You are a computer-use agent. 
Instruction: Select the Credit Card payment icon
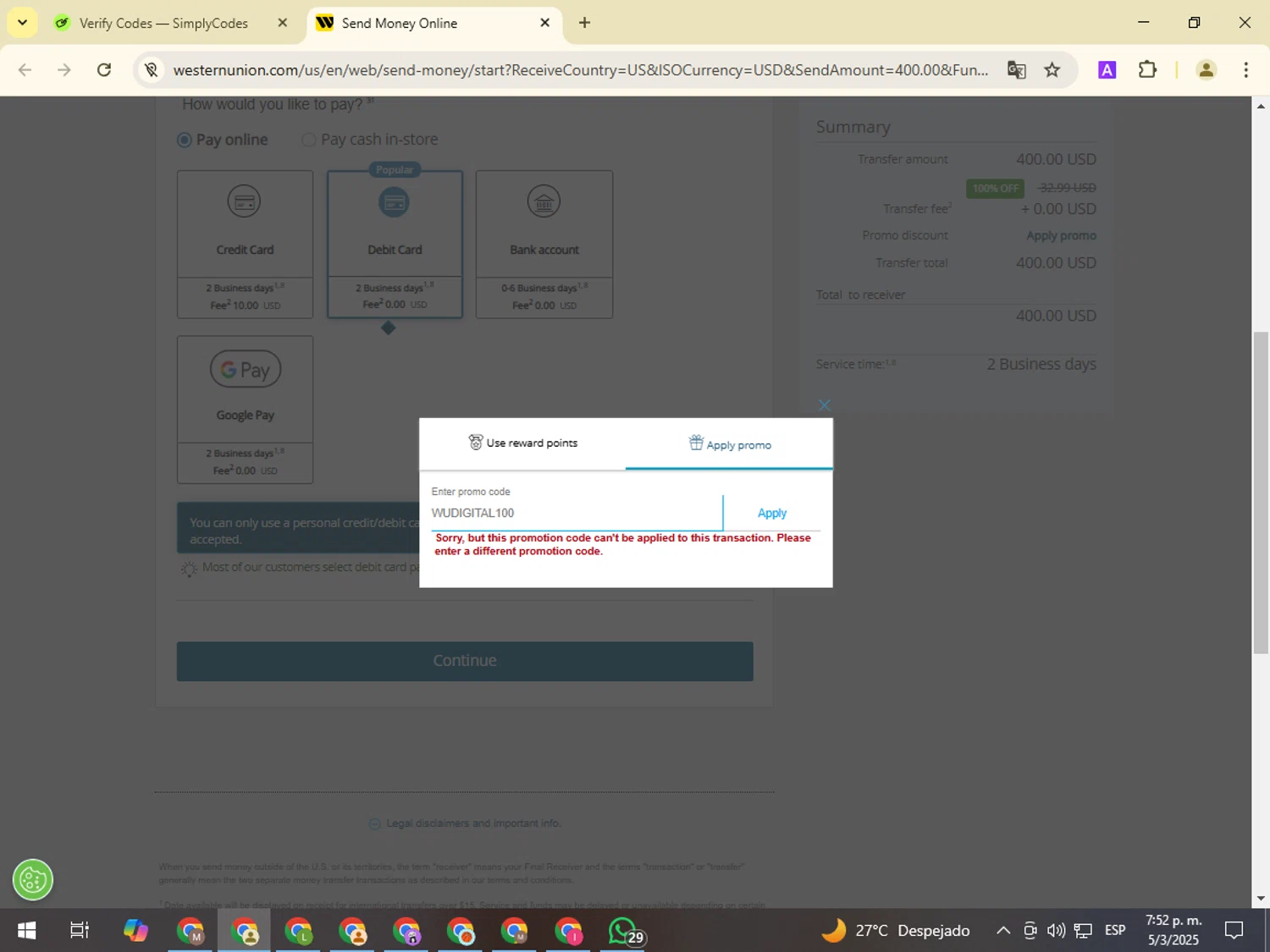(x=244, y=201)
